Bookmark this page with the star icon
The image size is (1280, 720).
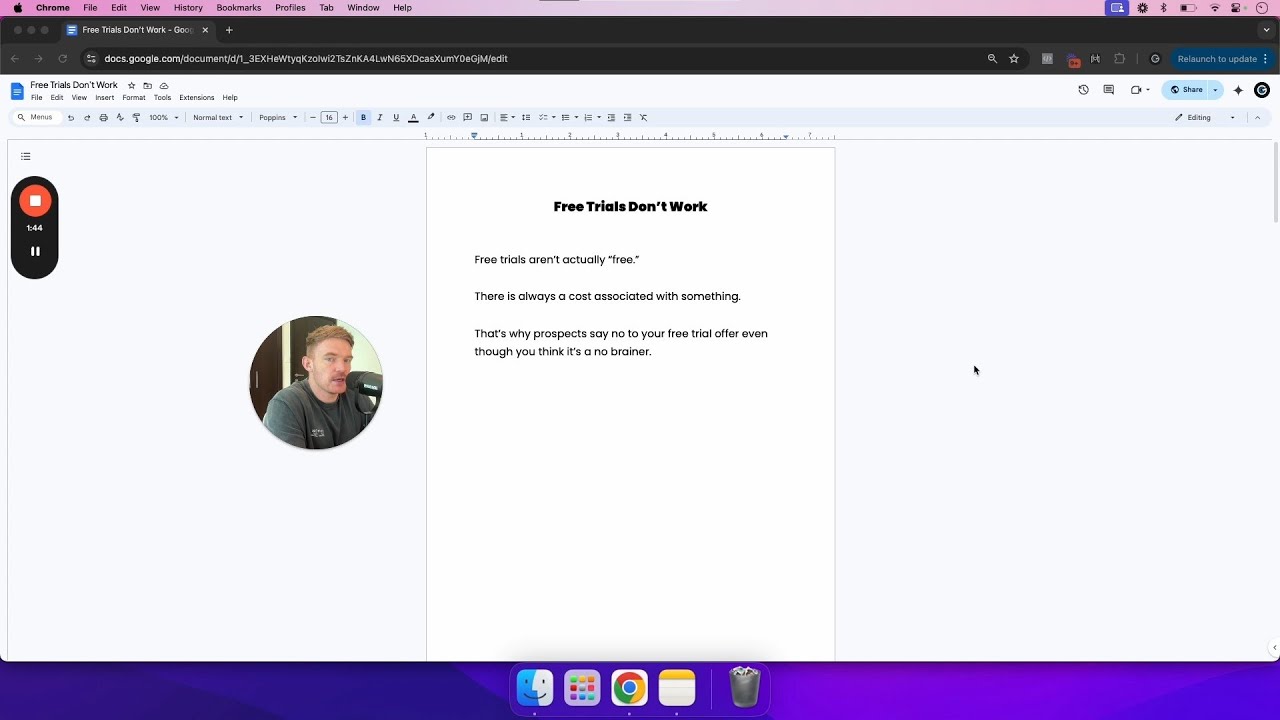point(1014,59)
